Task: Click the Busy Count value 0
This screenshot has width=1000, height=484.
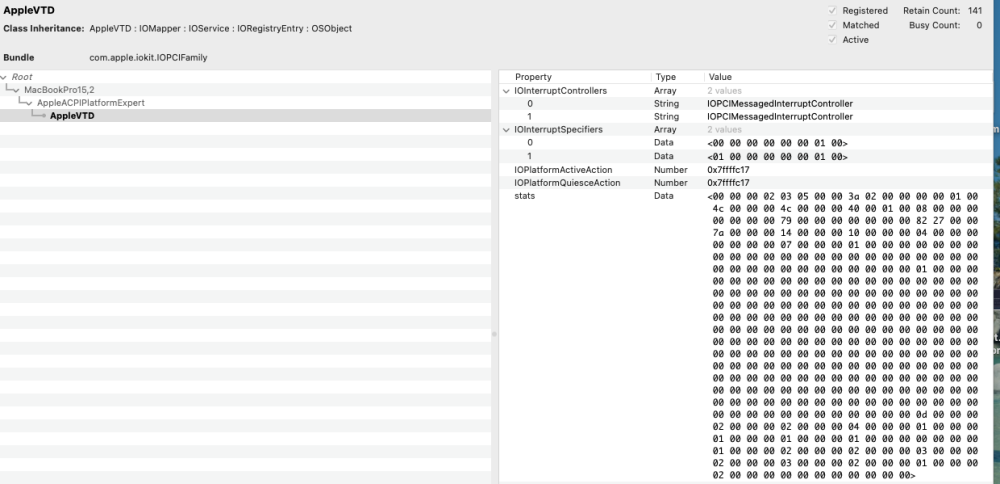Action: click(x=979, y=26)
